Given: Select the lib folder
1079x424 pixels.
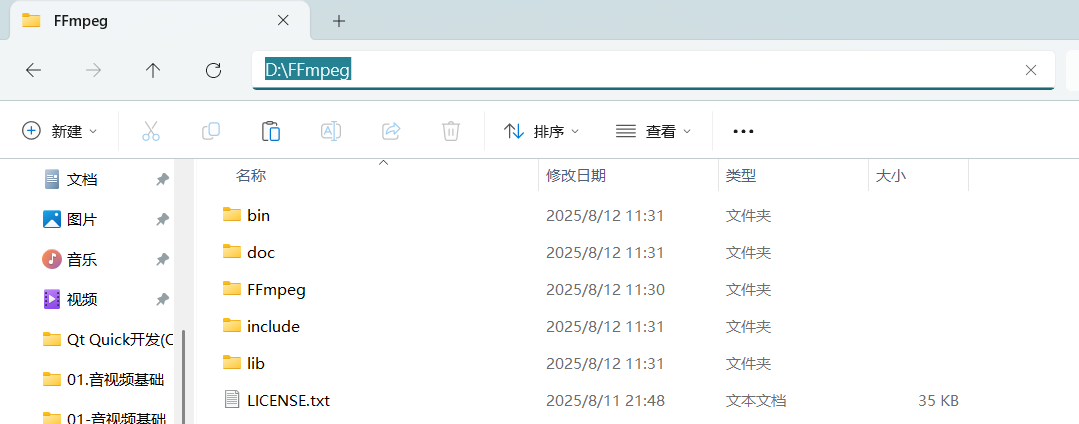Looking at the screenshot, I should tap(255, 363).
